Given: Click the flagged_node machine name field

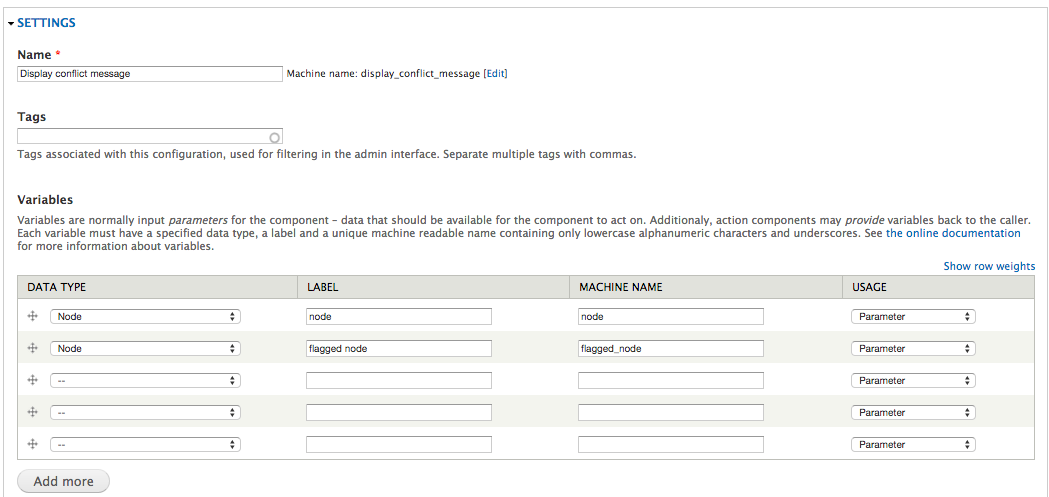Looking at the screenshot, I should pyautogui.click(x=670, y=348).
